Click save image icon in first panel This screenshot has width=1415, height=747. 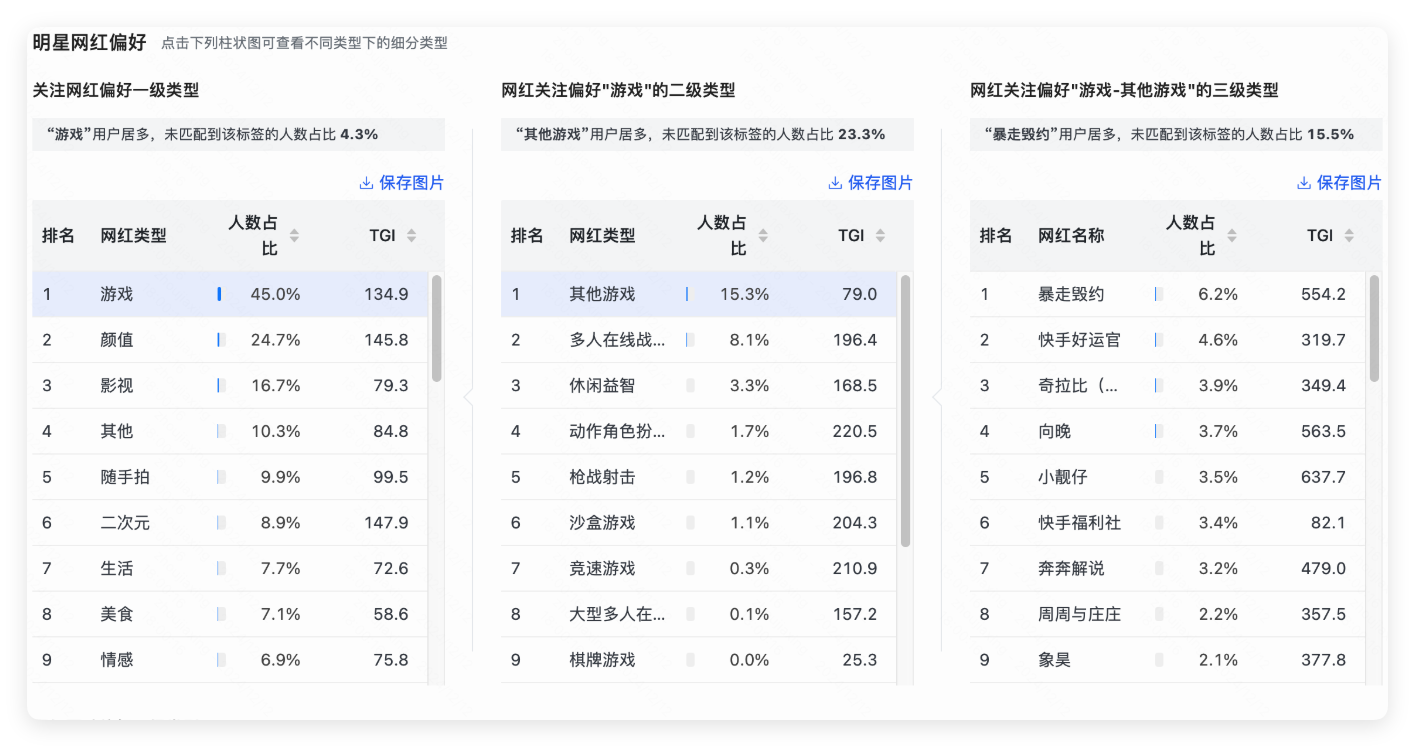click(x=366, y=183)
